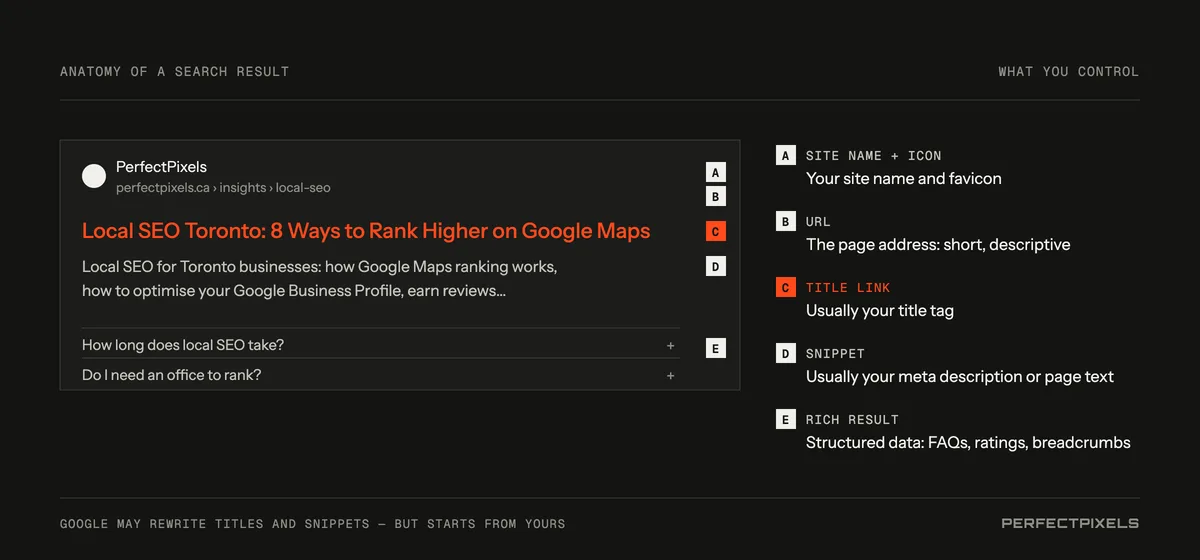
Task: Click marker E beside the FAQ rows
Action: 715,348
